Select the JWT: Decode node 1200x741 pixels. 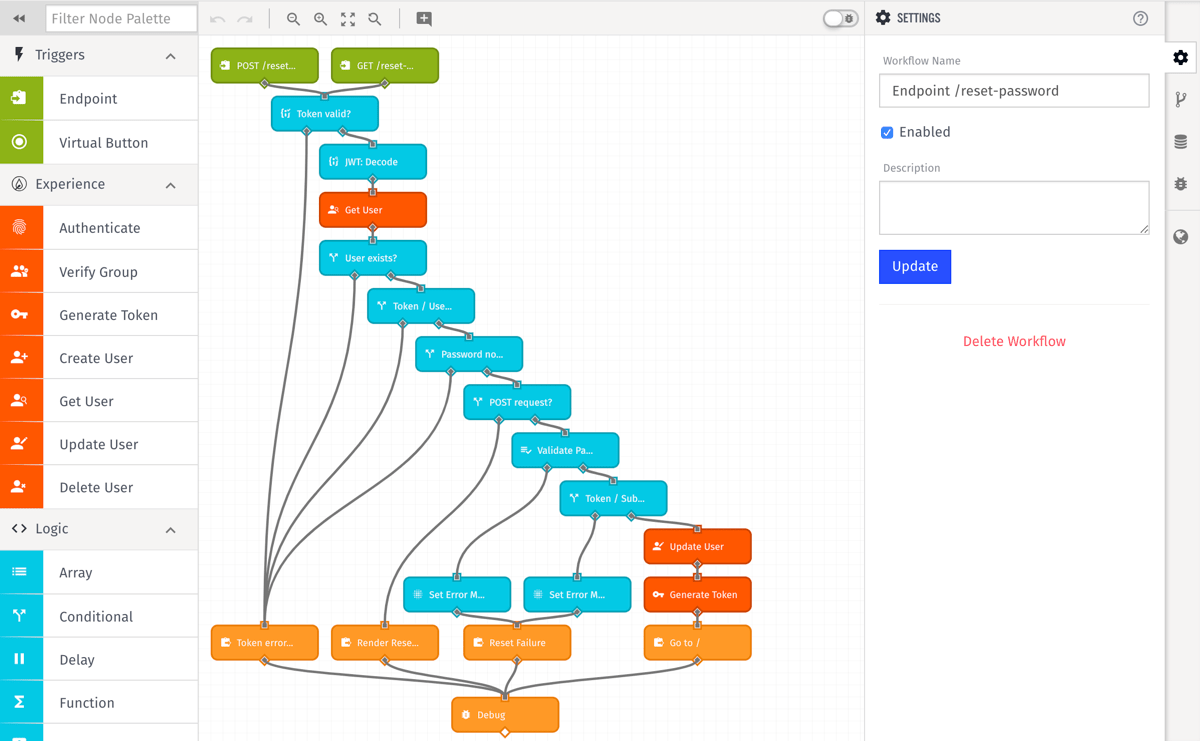tap(373, 162)
